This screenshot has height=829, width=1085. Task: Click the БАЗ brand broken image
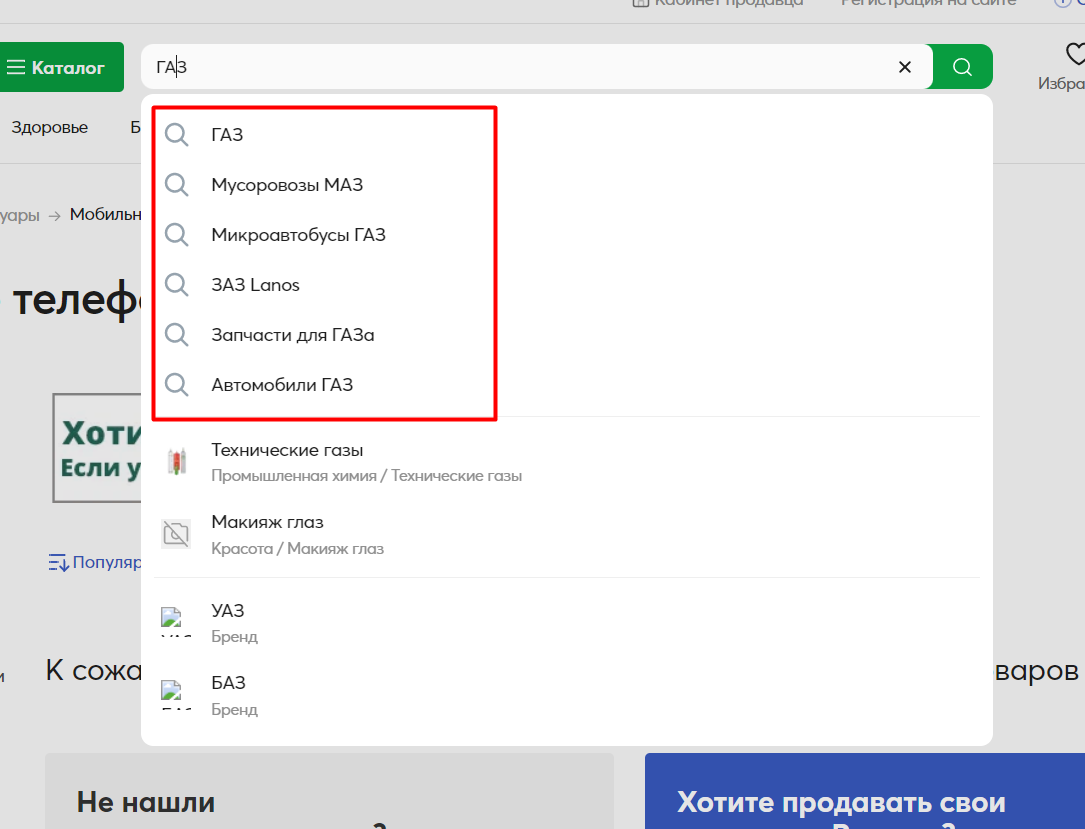[x=176, y=694]
